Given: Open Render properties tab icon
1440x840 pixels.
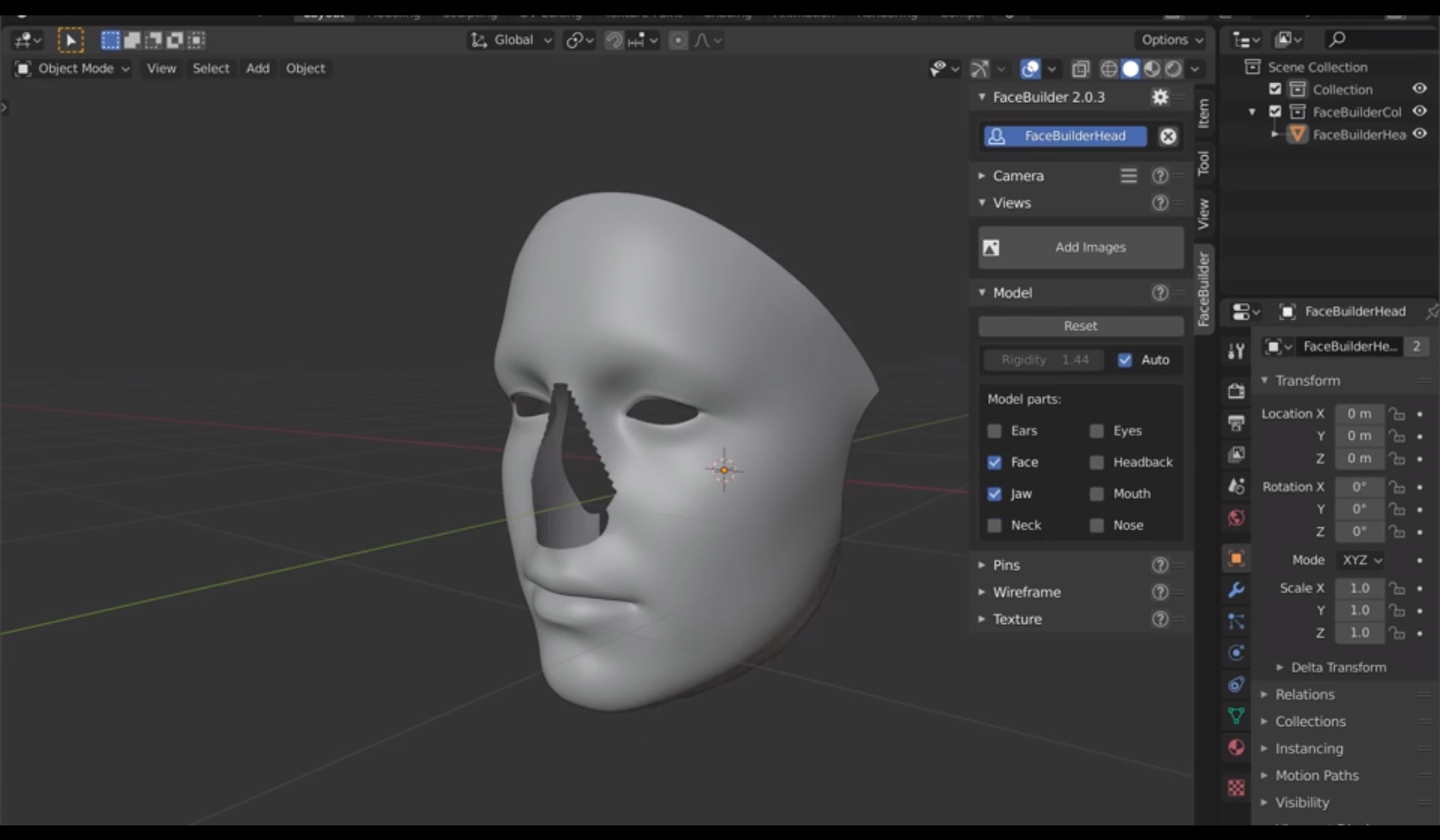Looking at the screenshot, I should click(x=1236, y=391).
